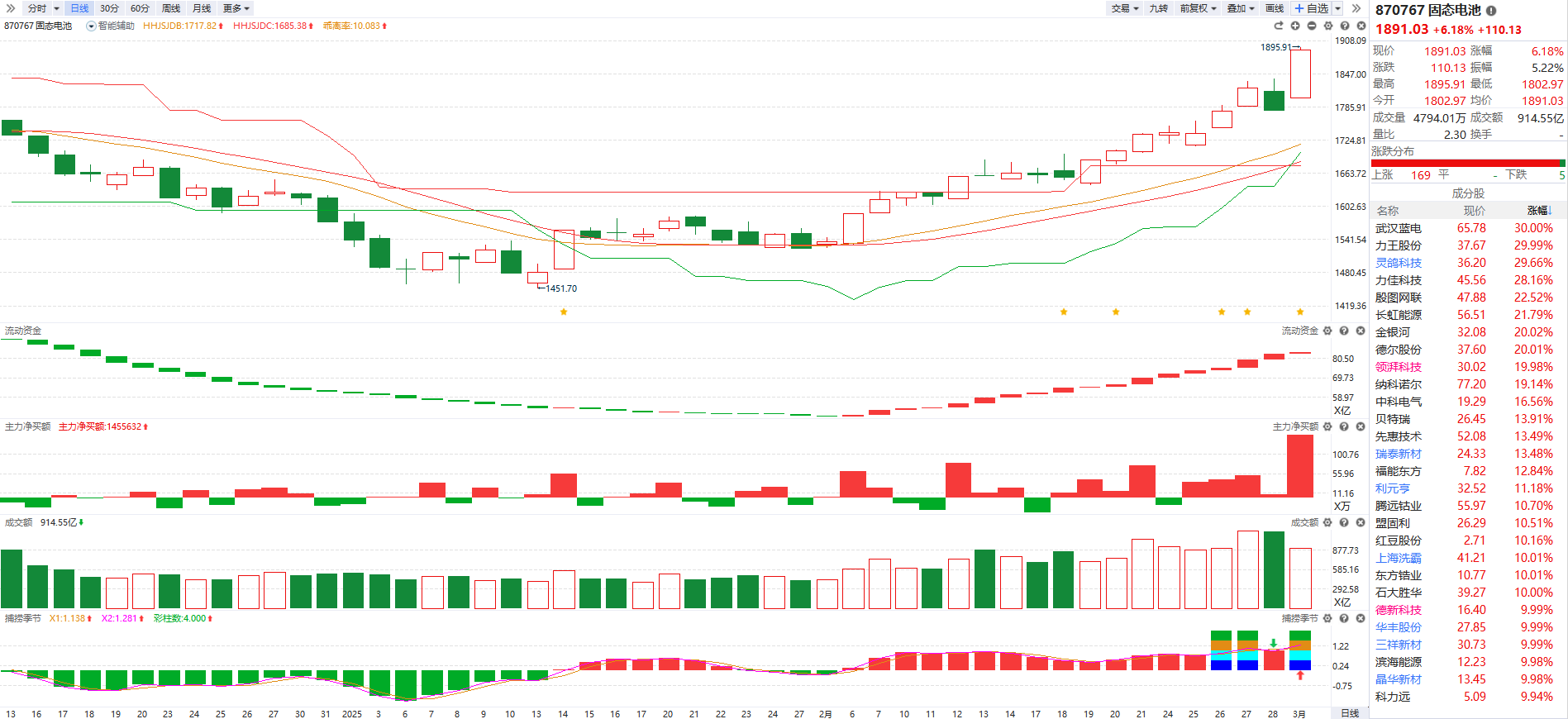Click the 名称 column header
Screen dimensions: 1568x719
tap(1388, 211)
